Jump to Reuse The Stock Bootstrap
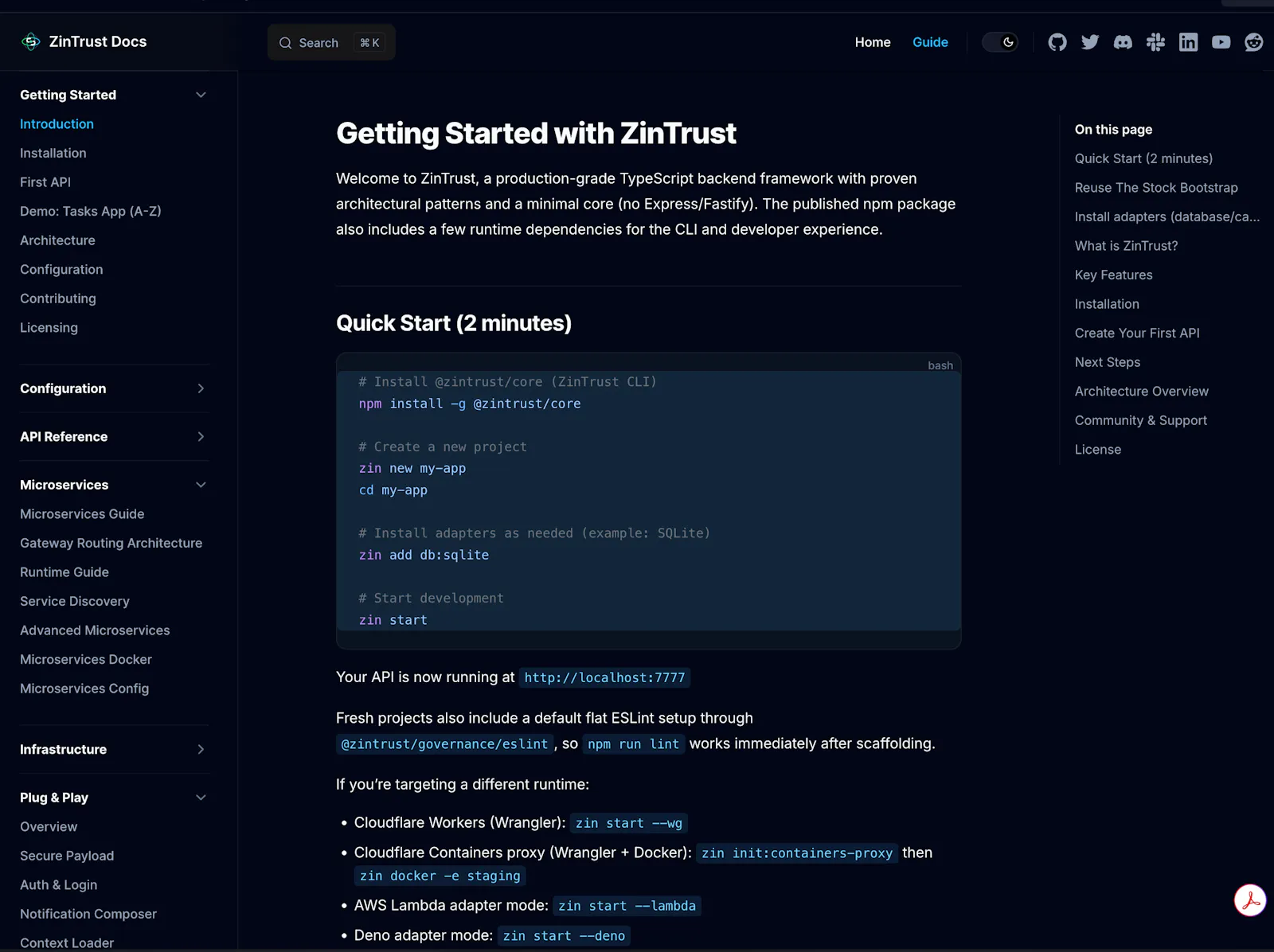Screen dimensions: 1274x952 point(1156,188)
